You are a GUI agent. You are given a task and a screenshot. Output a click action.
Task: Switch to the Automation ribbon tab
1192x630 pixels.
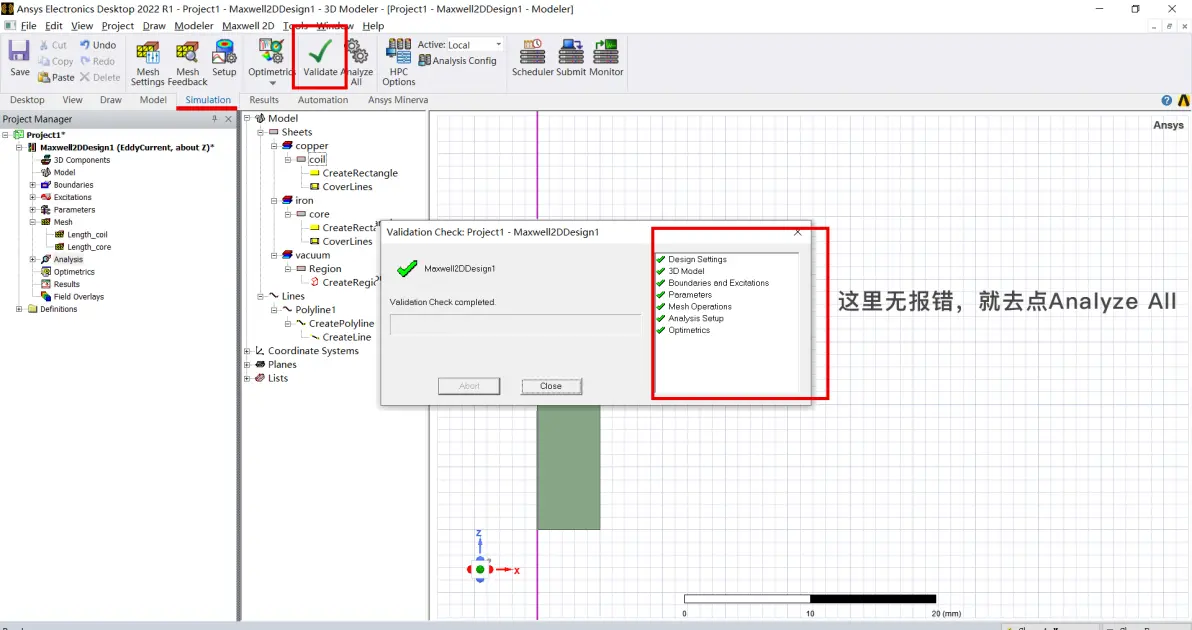tap(323, 100)
